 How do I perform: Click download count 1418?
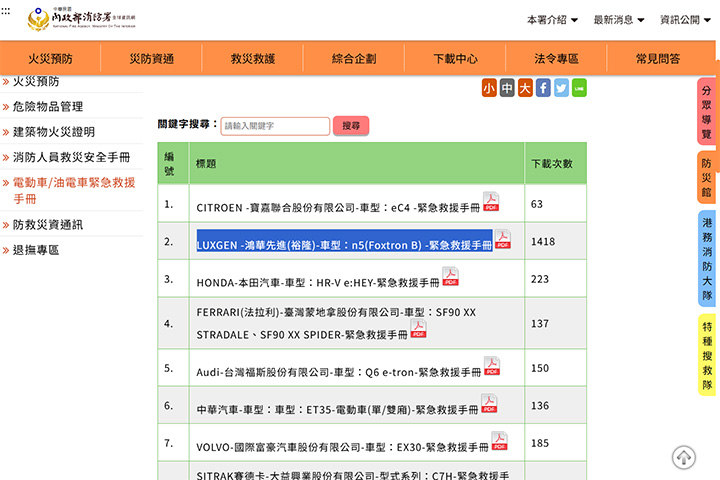tap(543, 242)
